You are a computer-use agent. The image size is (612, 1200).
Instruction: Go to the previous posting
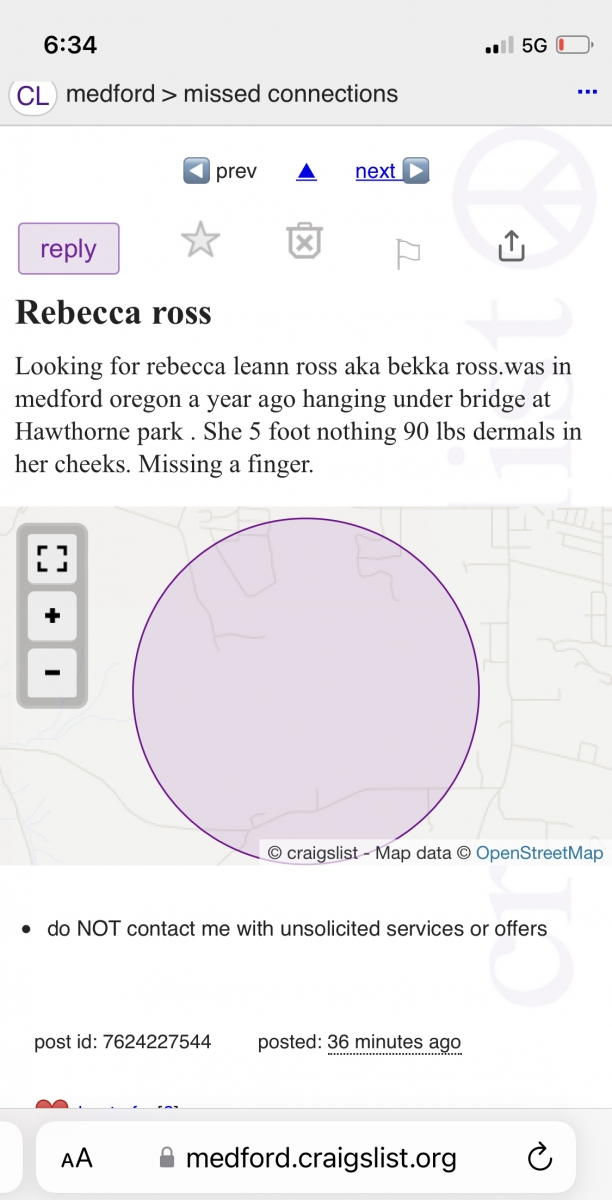click(x=221, y=171)
